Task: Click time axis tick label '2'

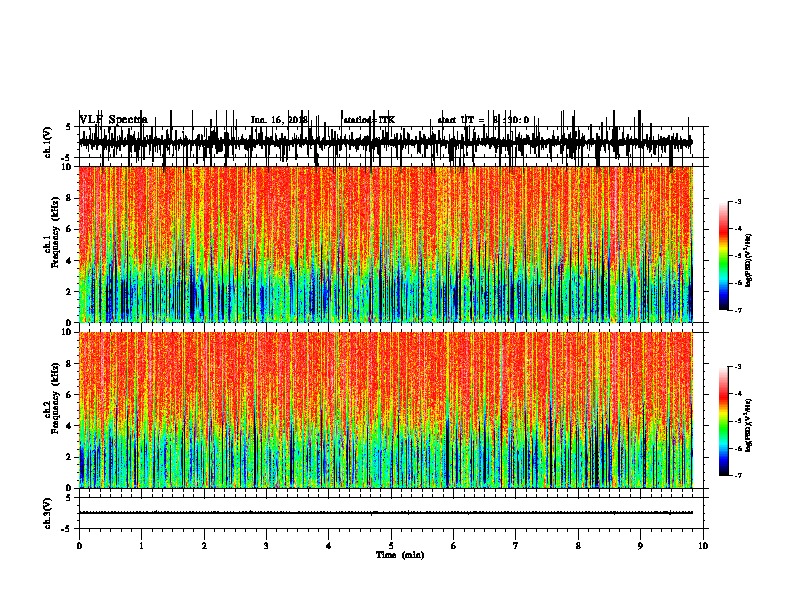Action: tap(204, 546)
